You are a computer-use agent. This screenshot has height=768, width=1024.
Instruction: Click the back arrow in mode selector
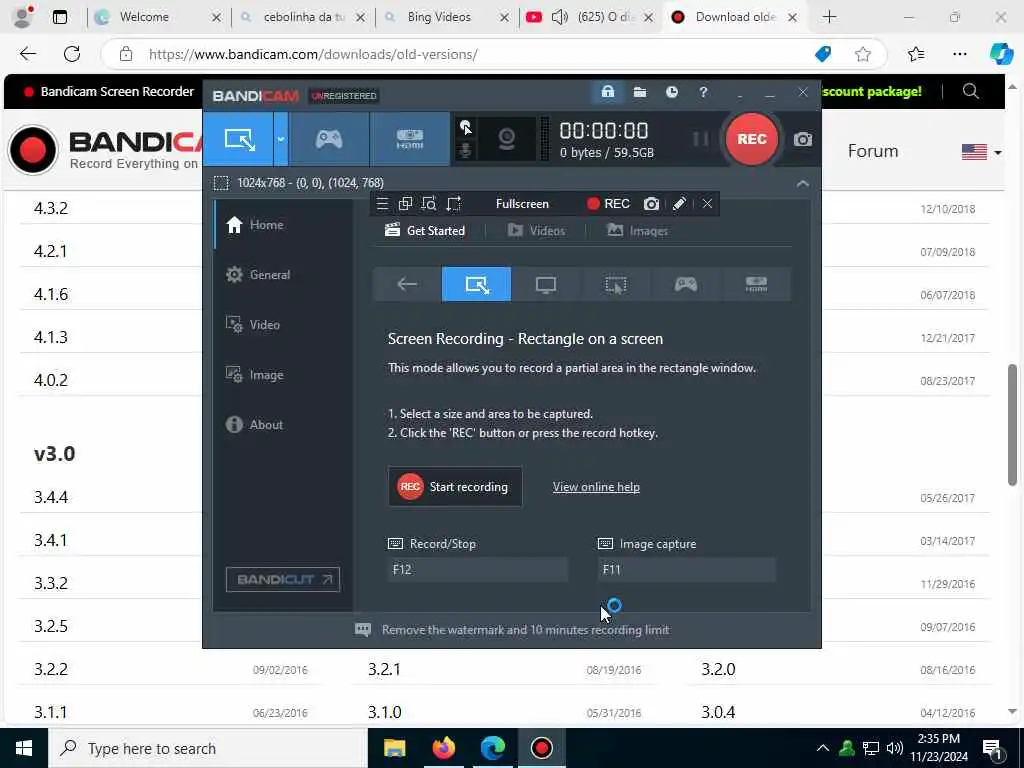point(407,284)
